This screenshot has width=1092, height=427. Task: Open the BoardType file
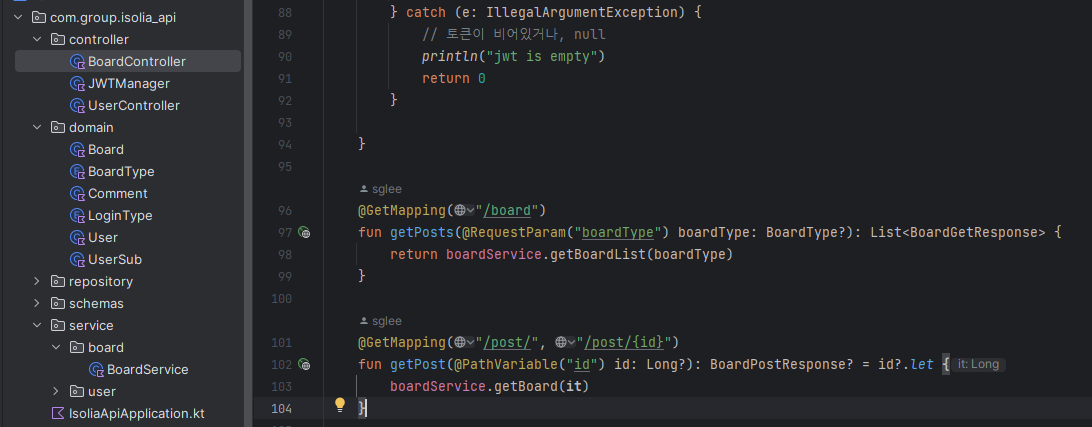pos(121,171)
